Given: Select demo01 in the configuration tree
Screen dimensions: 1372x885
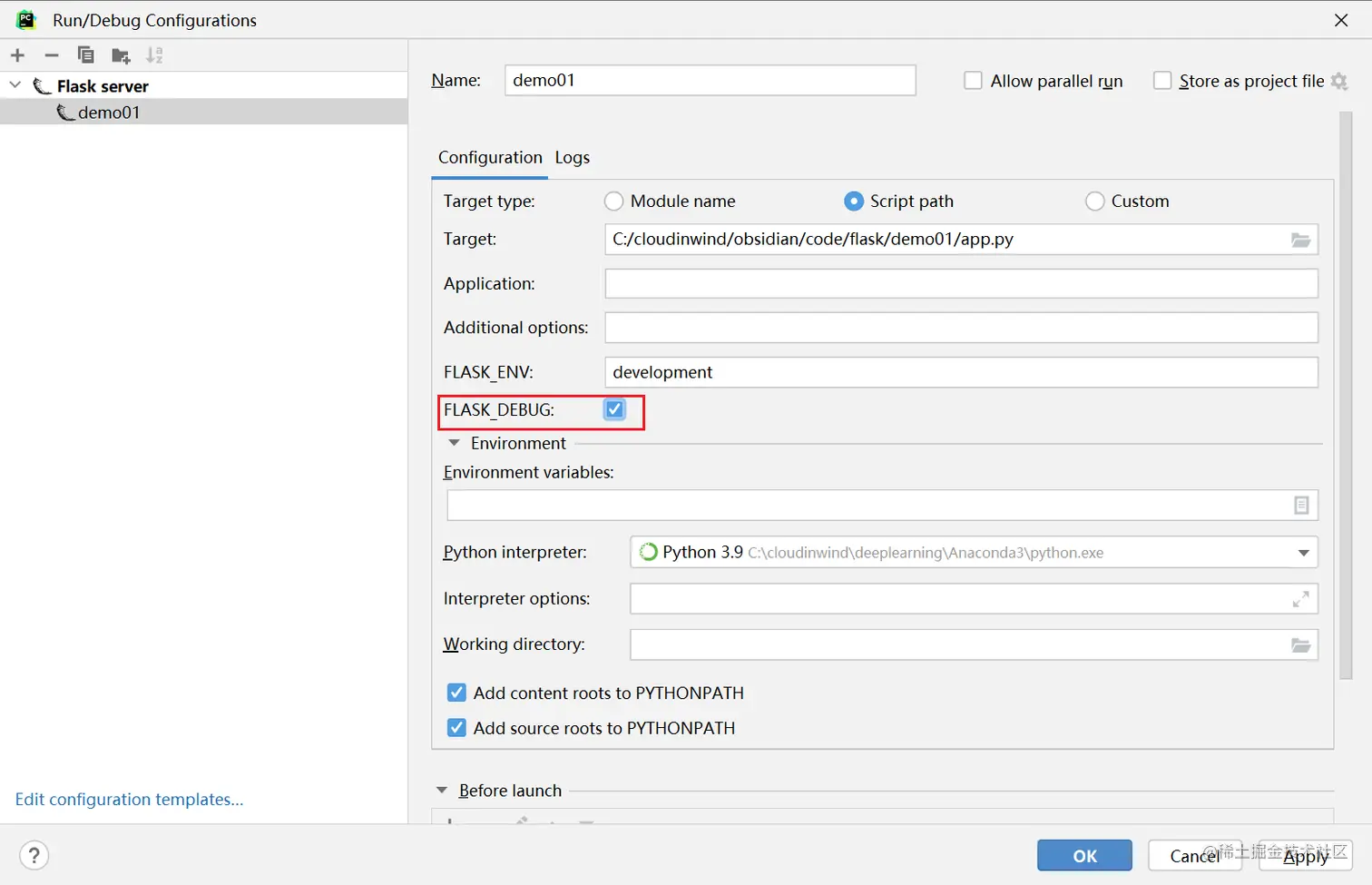Looking at the screenshot, I should click(203, 112).
